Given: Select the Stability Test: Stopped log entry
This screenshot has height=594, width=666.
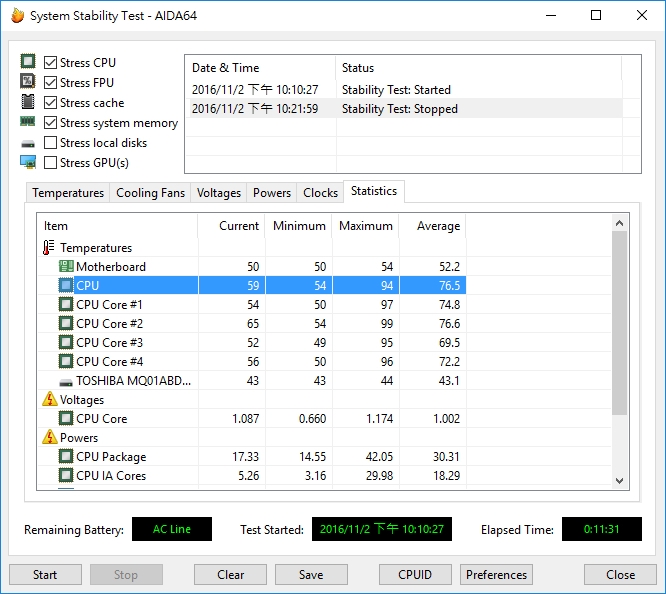Looking at the screenshot, I should point(404,108).
